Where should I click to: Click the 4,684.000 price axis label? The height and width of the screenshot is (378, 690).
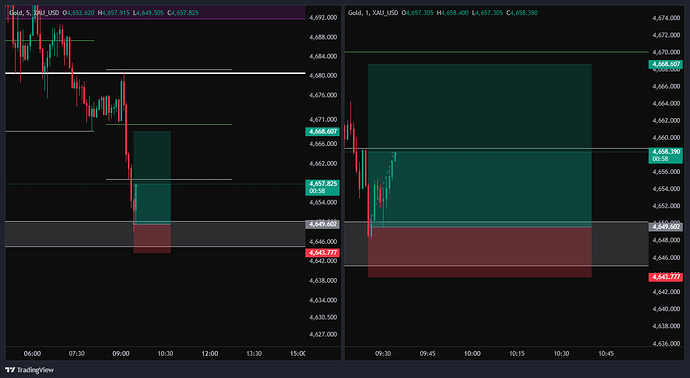[x=323, y=56]
